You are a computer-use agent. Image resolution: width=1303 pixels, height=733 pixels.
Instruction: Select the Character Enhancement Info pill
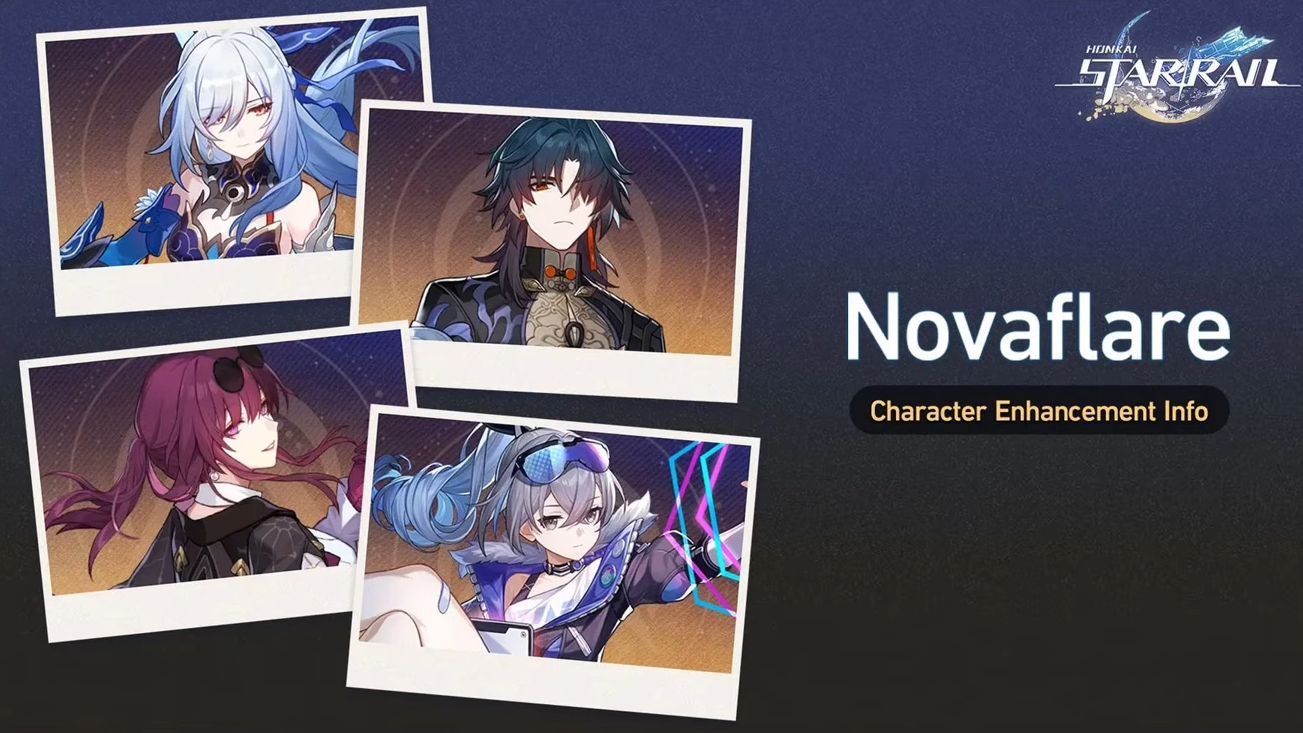click(1038, 410)
